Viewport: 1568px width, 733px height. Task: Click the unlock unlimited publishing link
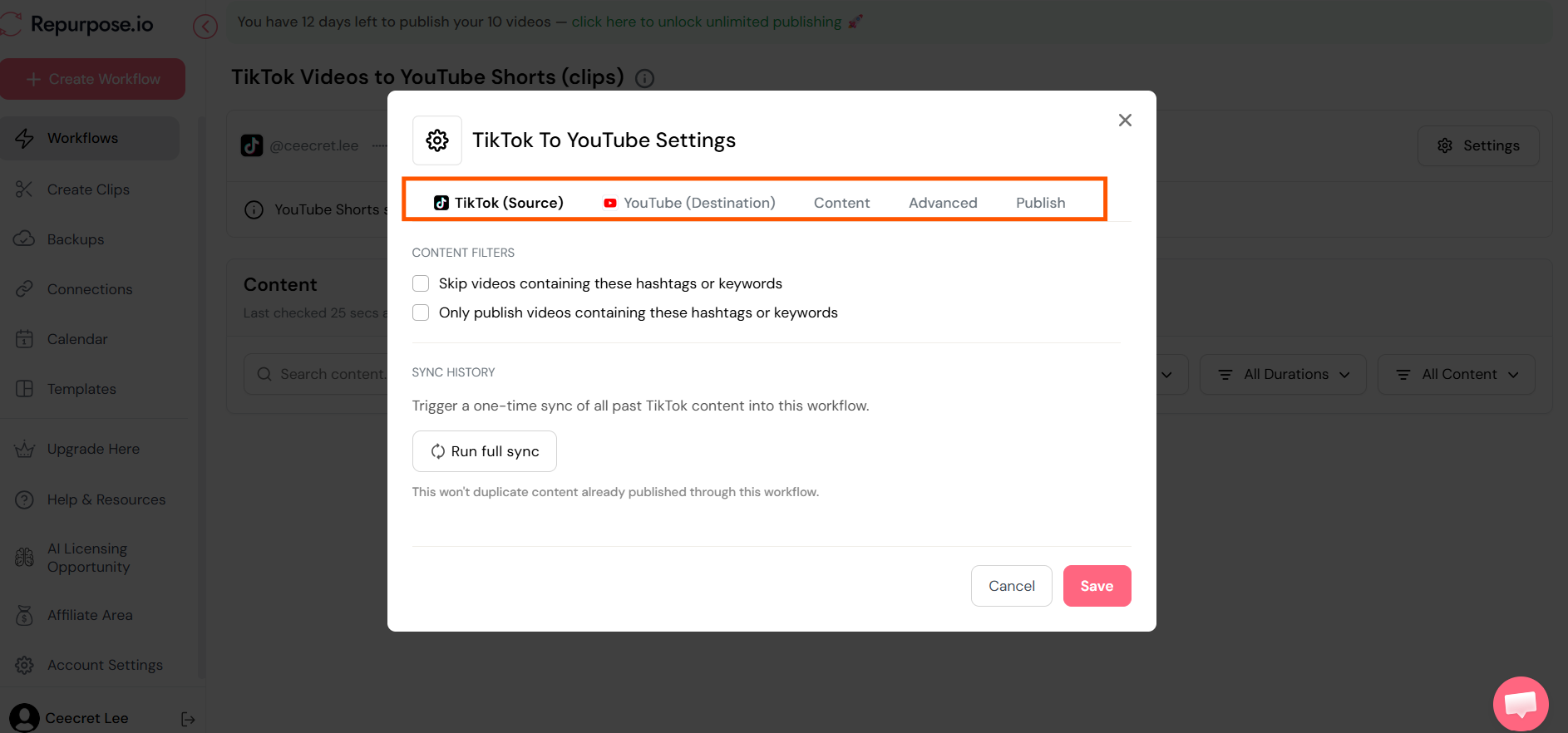coord(707,22)
